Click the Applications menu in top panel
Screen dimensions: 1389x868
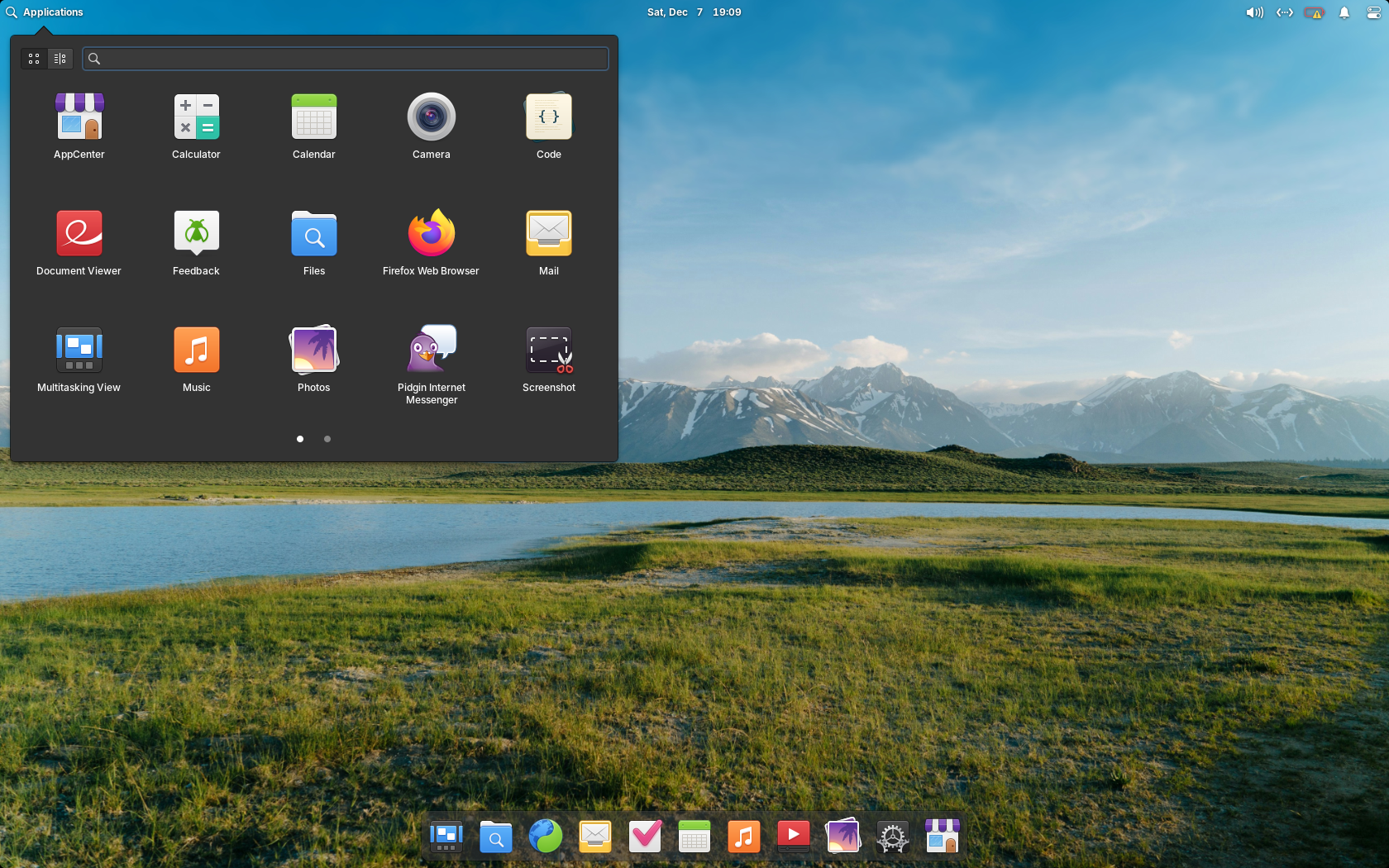[44, 12]
